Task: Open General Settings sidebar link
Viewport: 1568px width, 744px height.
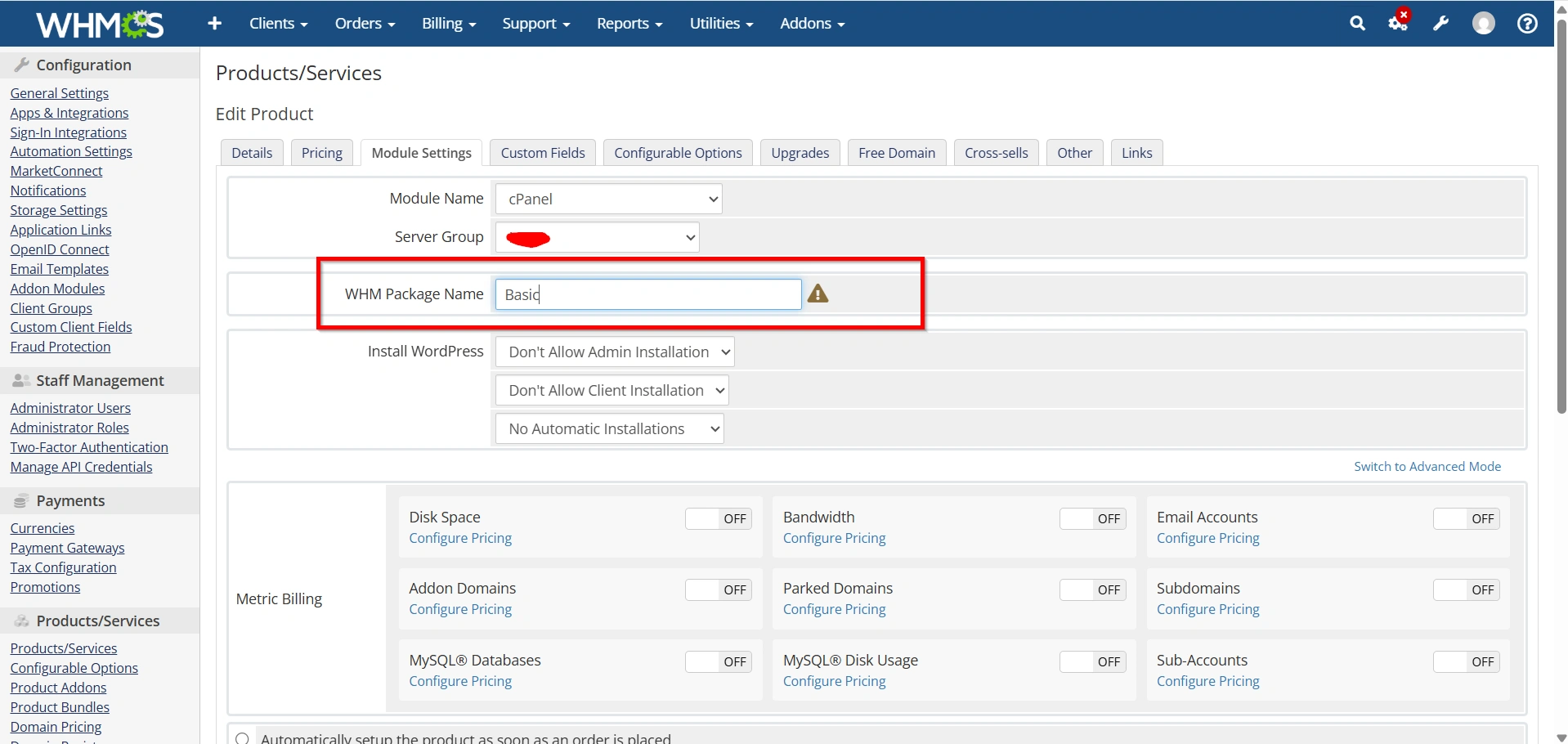Action: [x=60, y=93]
